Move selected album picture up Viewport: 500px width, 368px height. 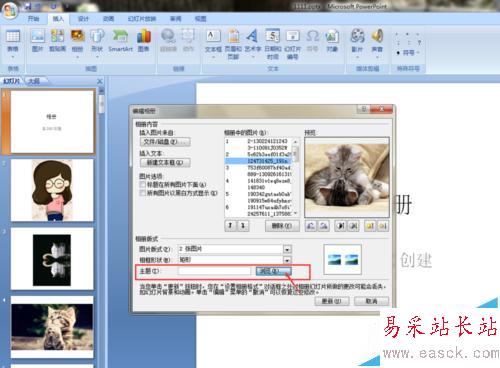[x=230, y=226]
